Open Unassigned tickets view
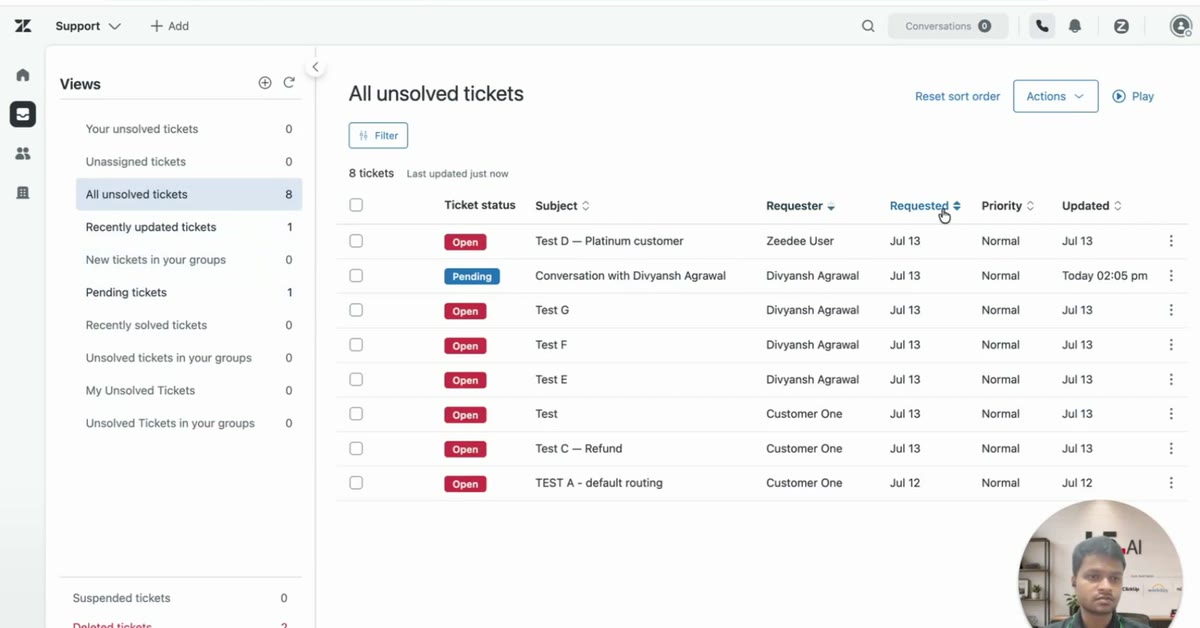Image resolution: width=1200 pixels, height=628 pixels. click(189, 162)
